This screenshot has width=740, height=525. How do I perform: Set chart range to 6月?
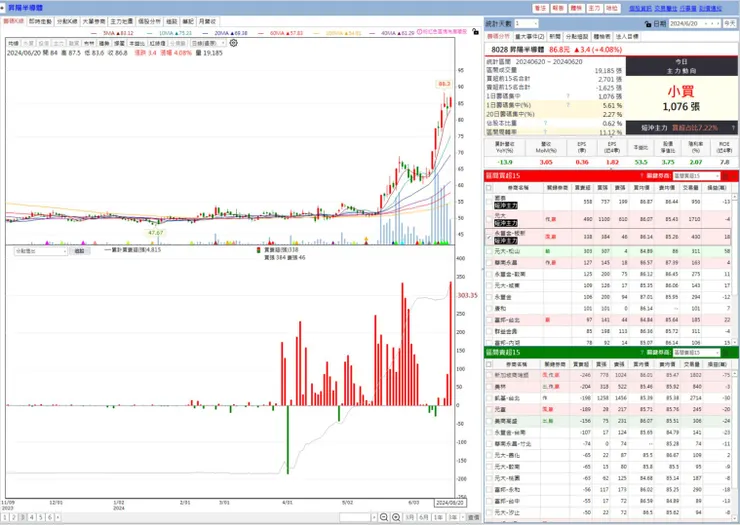(424, 517)
